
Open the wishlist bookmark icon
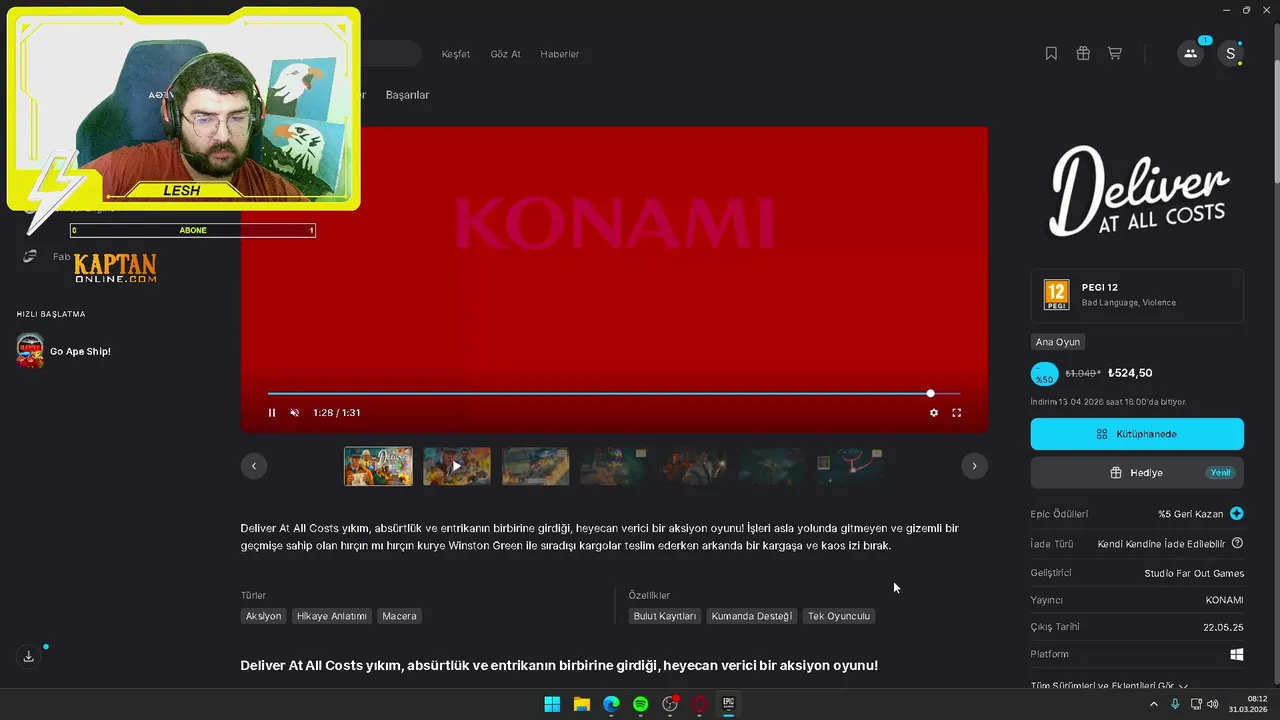click(1051, 54)
